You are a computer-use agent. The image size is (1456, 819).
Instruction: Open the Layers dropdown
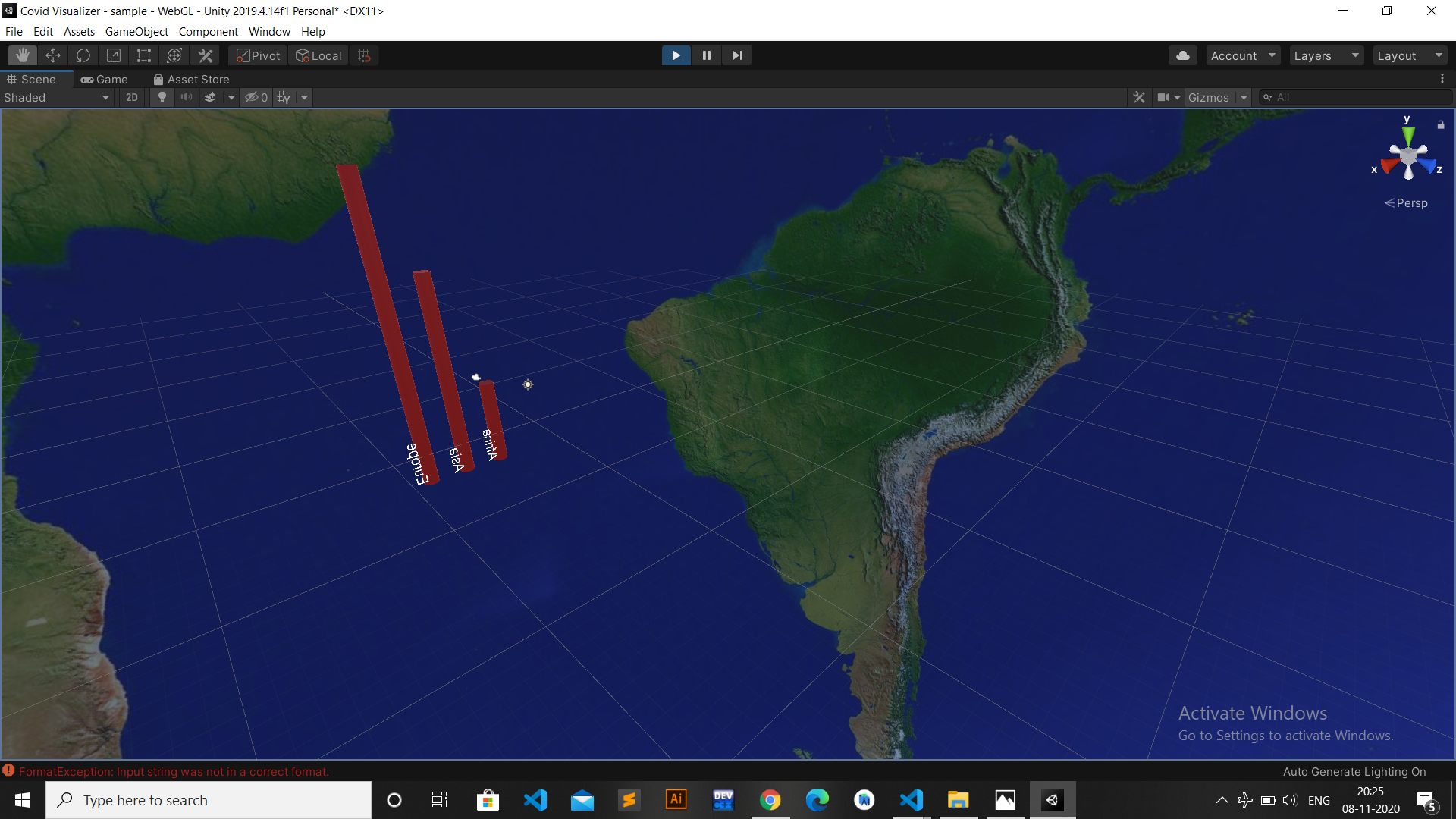pos(1326,55)
